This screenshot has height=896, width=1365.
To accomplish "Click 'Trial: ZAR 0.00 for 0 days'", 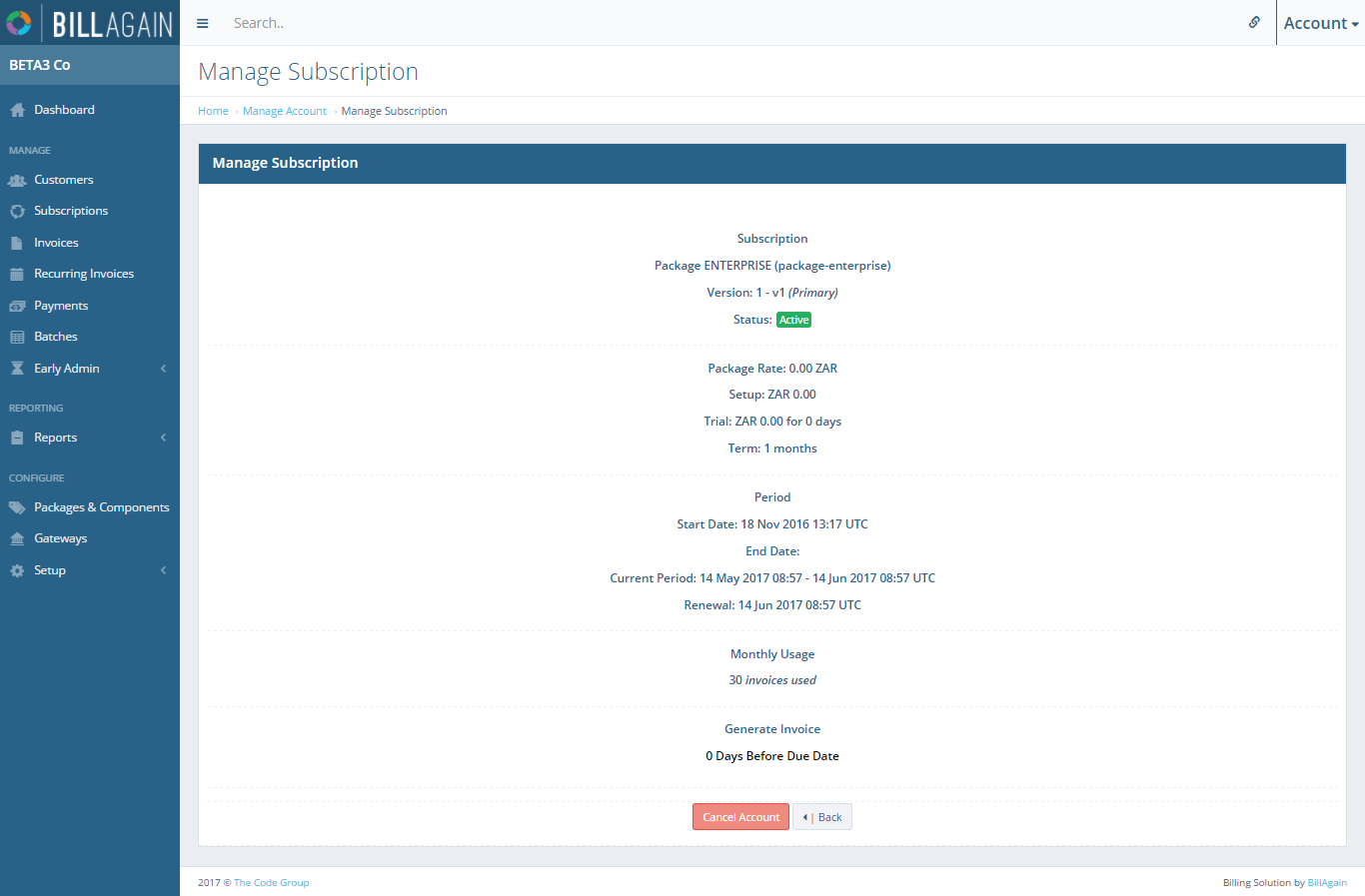I will [x=772, y=422].
